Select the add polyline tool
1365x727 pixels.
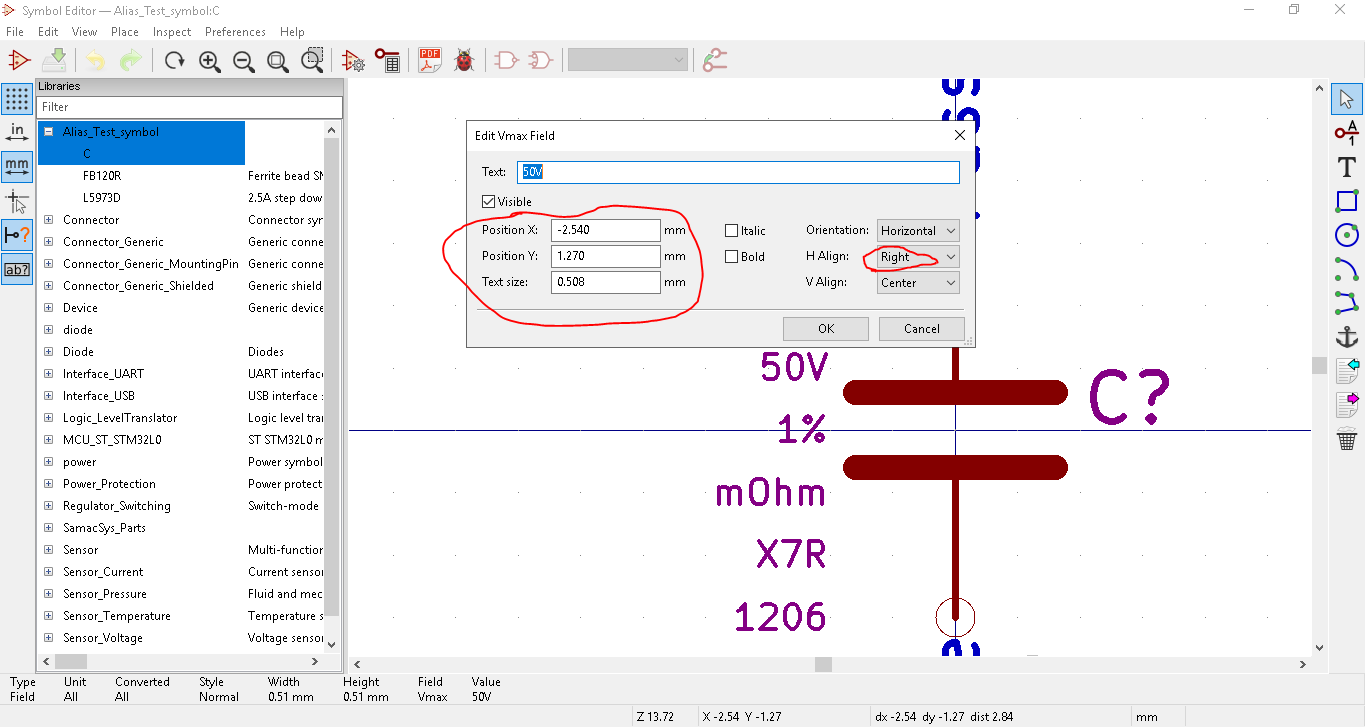point(1346,303)
